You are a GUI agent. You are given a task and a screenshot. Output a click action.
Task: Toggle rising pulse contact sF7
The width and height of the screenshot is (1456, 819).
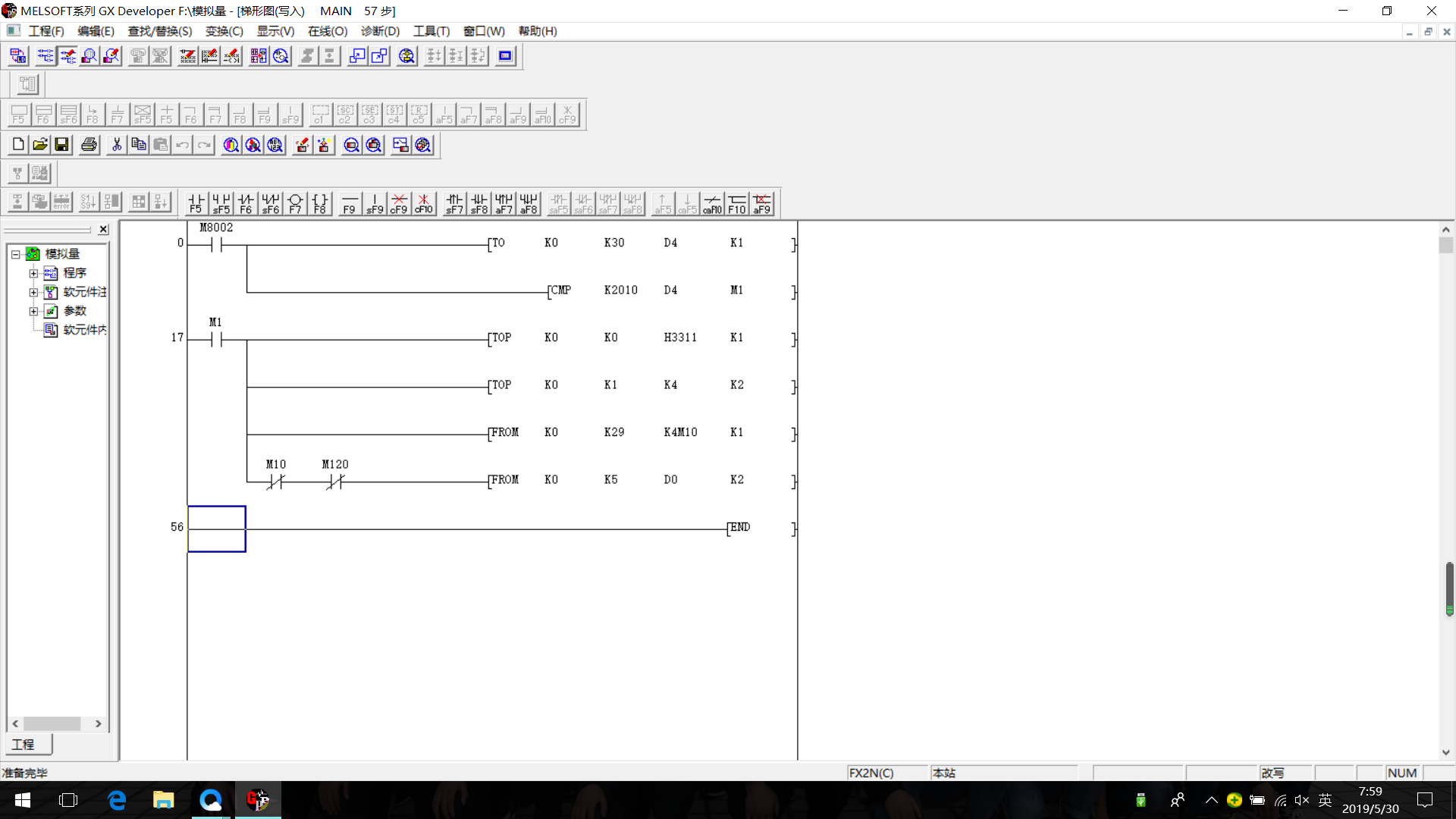click(454, 203)
